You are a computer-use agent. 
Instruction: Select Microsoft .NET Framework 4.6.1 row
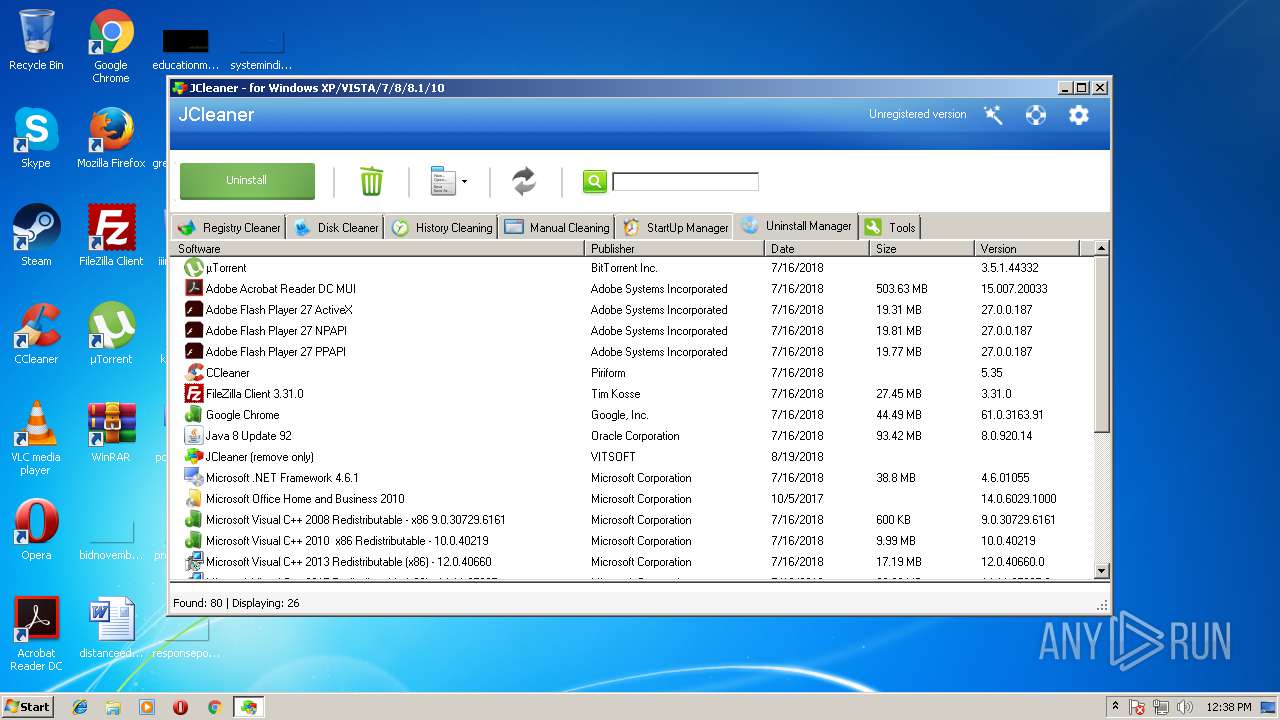click(632, 478)
